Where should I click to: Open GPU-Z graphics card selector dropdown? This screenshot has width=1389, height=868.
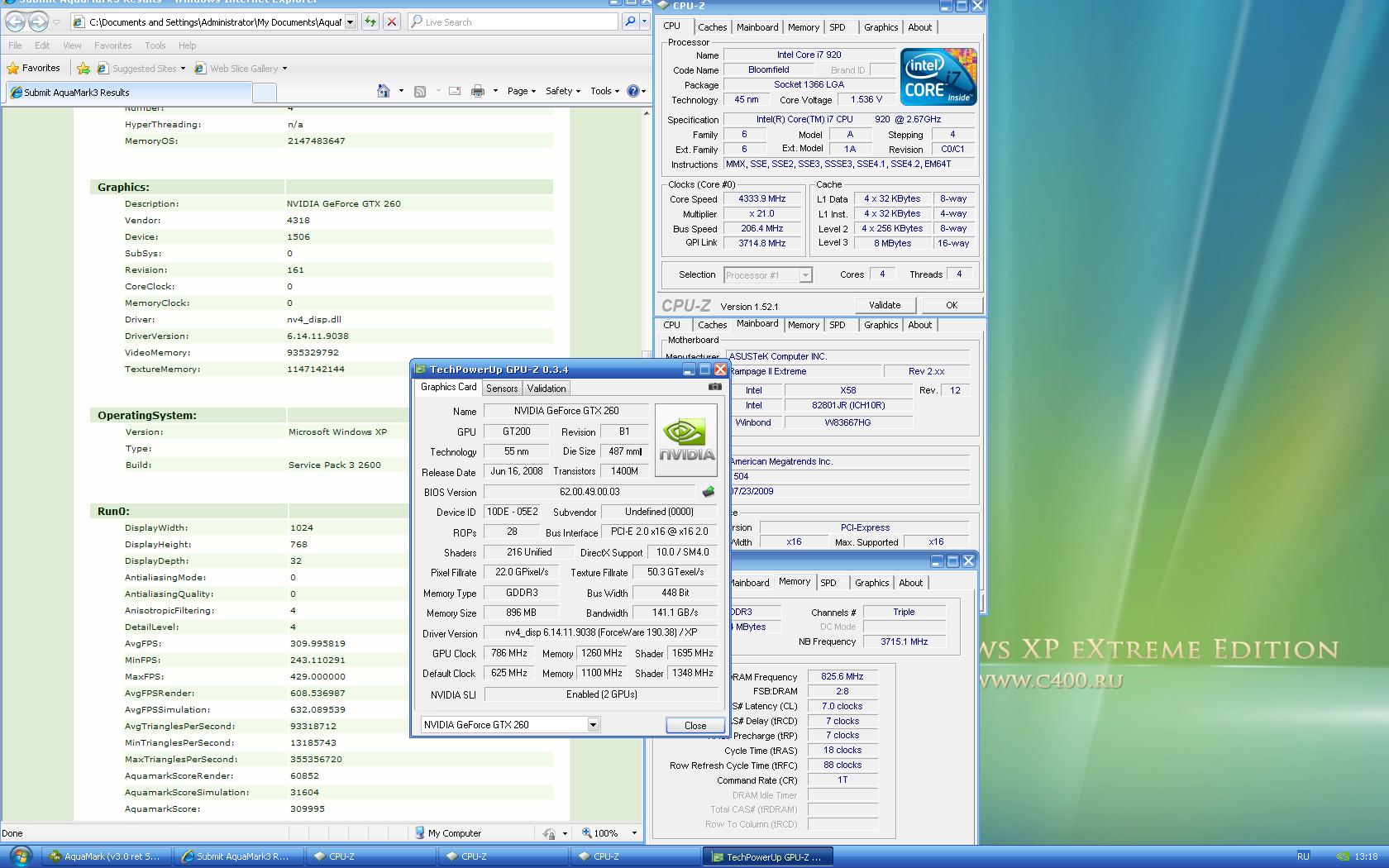pyautogui.click(x=593, y=725)
